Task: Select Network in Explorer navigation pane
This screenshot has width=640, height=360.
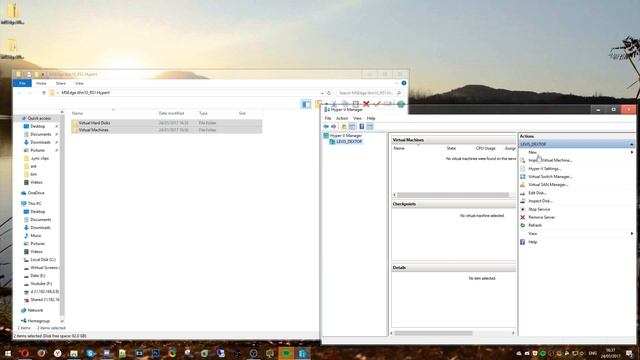Action: point(36,311)
